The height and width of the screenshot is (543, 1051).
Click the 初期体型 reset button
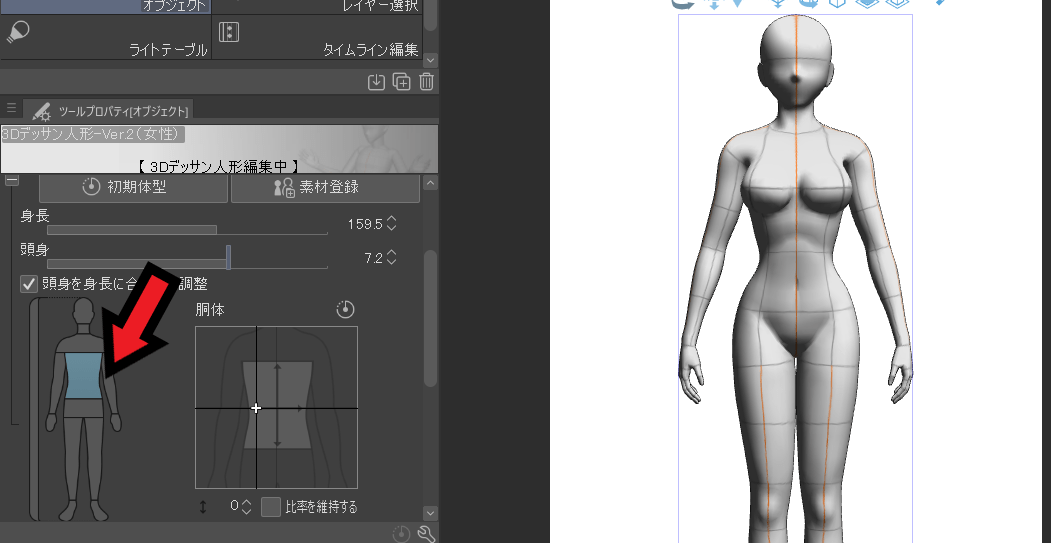pyautogui.click(x=133, y=187)
